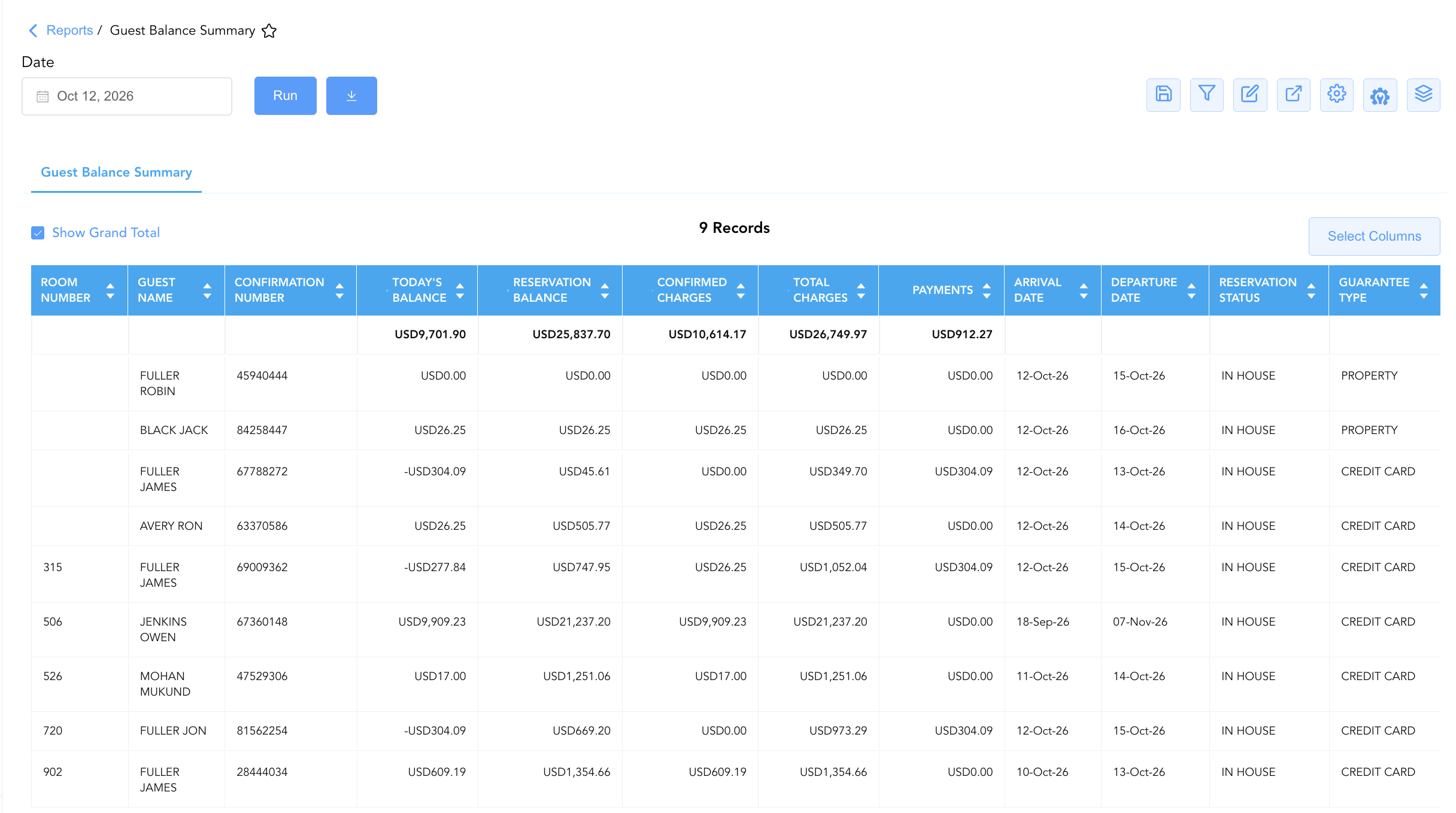The height and width of the screenshot is (813, 1456).
Task: Sort by Reservation Status column arrows
Action: click(x=1311, y=290)
